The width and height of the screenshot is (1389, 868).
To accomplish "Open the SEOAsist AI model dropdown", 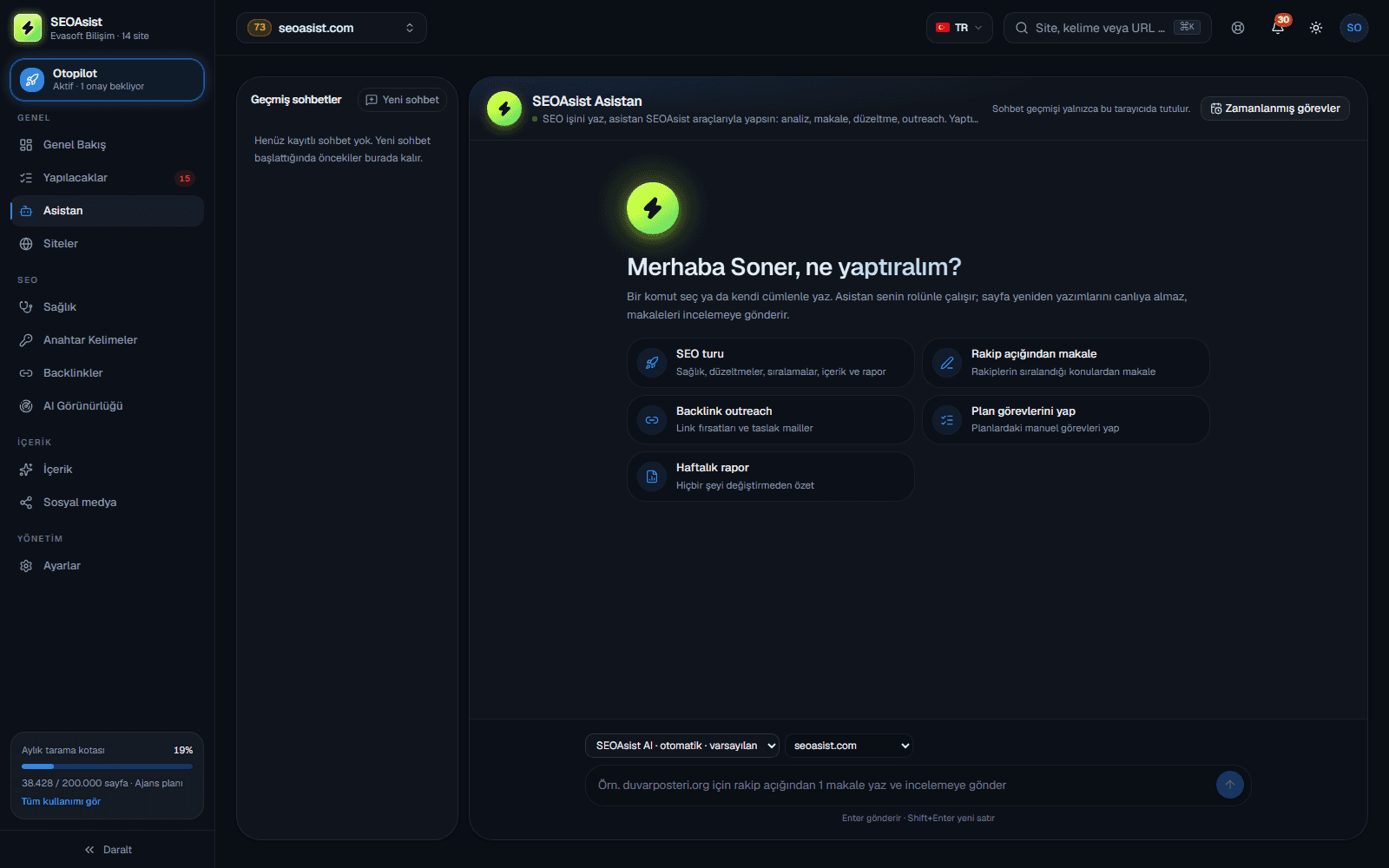I will coord(682,746).
